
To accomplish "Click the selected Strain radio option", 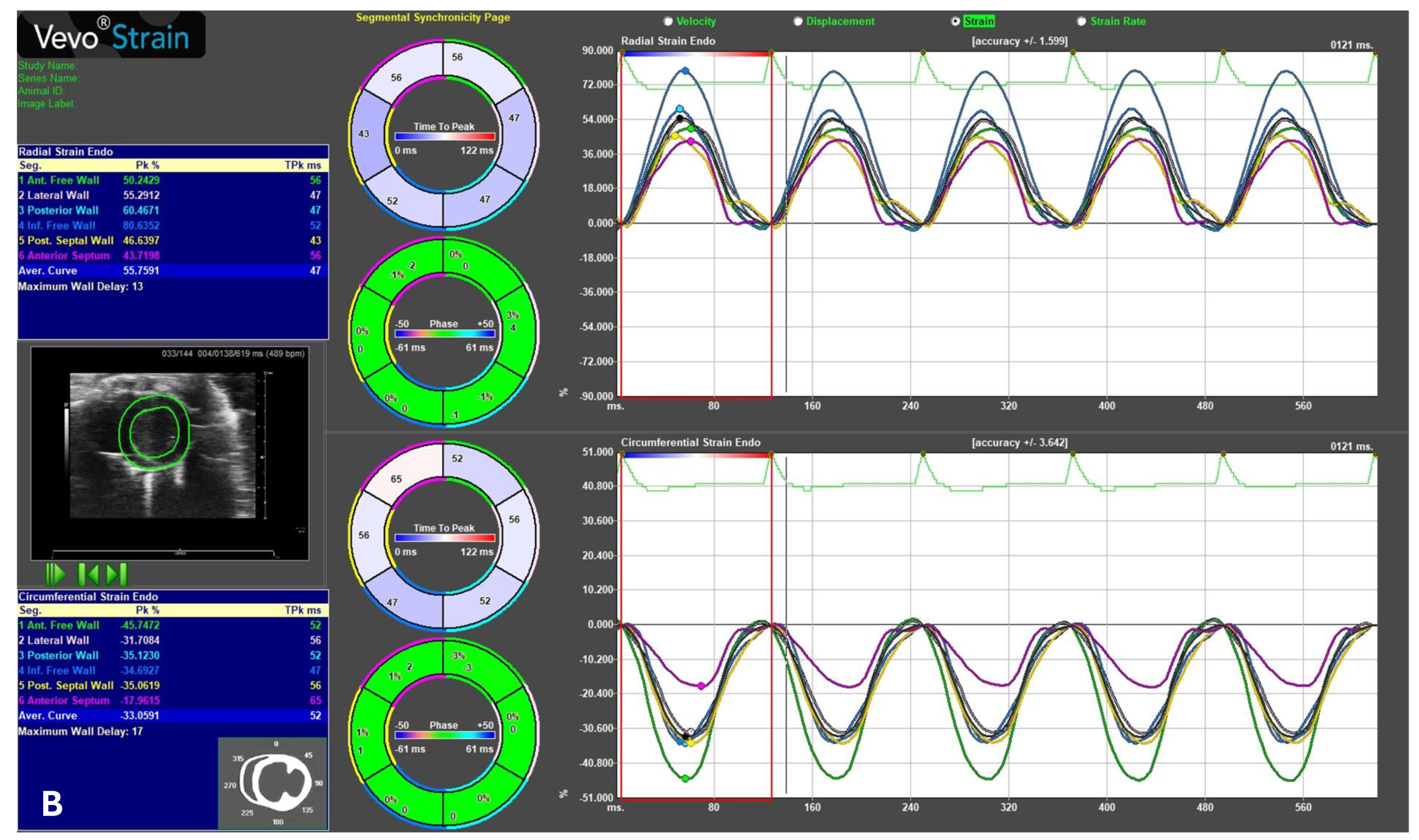I will 956,22.
